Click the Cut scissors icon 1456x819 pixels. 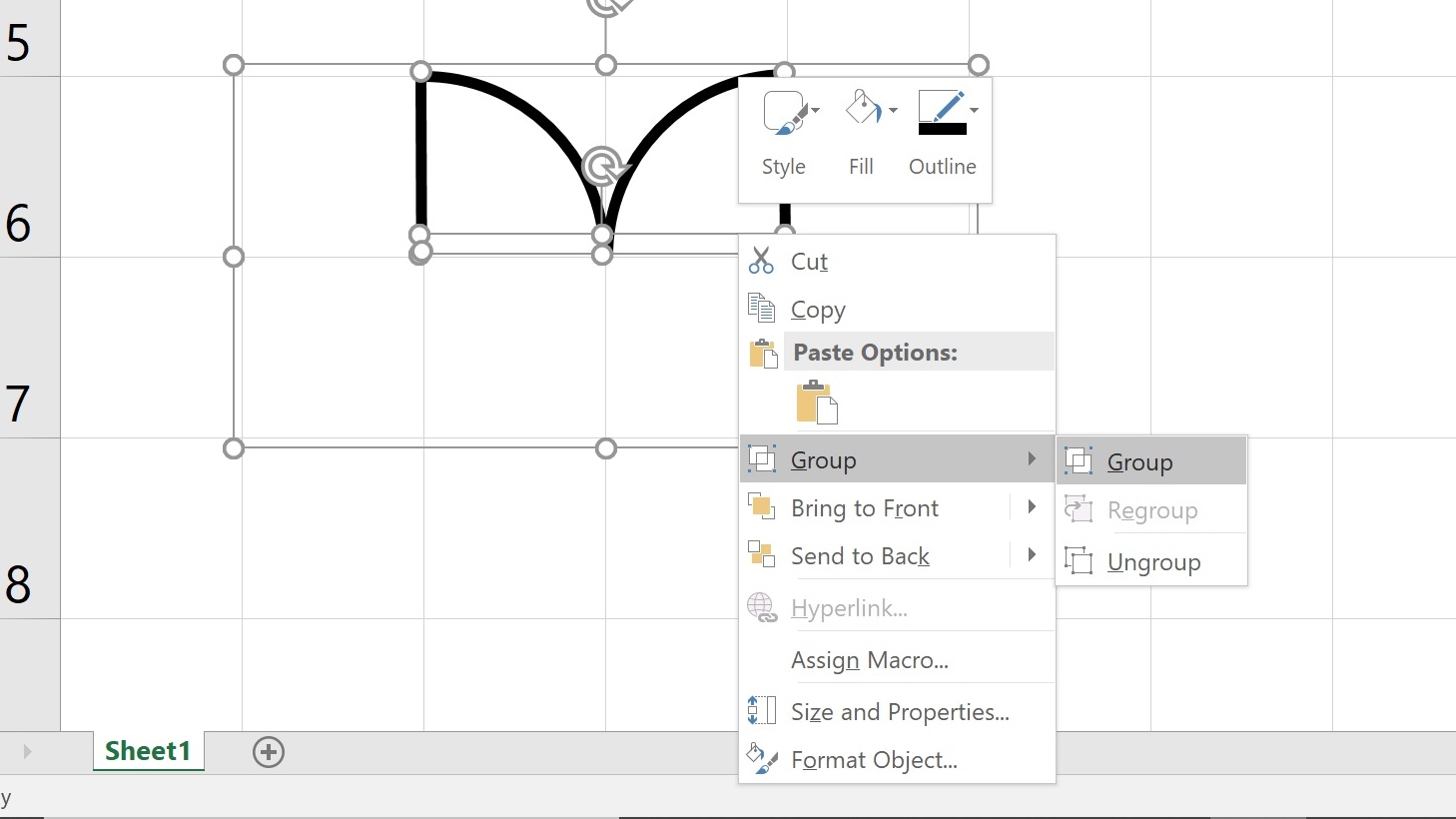coord(761,261)
